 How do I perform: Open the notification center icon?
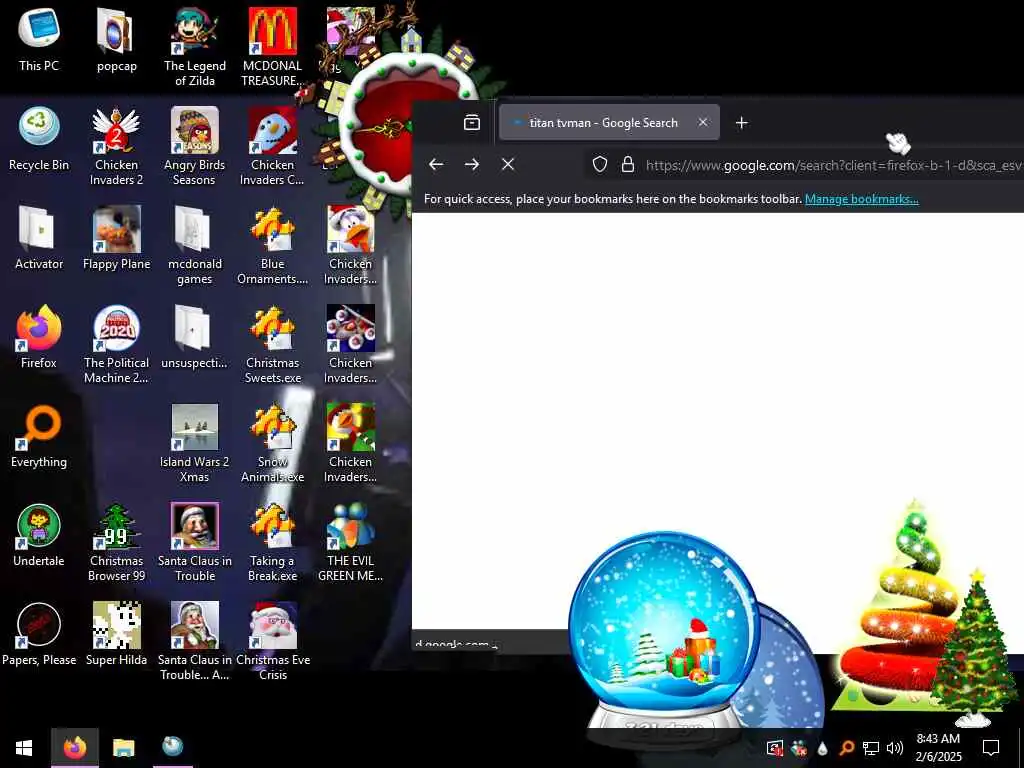tap(991, 748)
